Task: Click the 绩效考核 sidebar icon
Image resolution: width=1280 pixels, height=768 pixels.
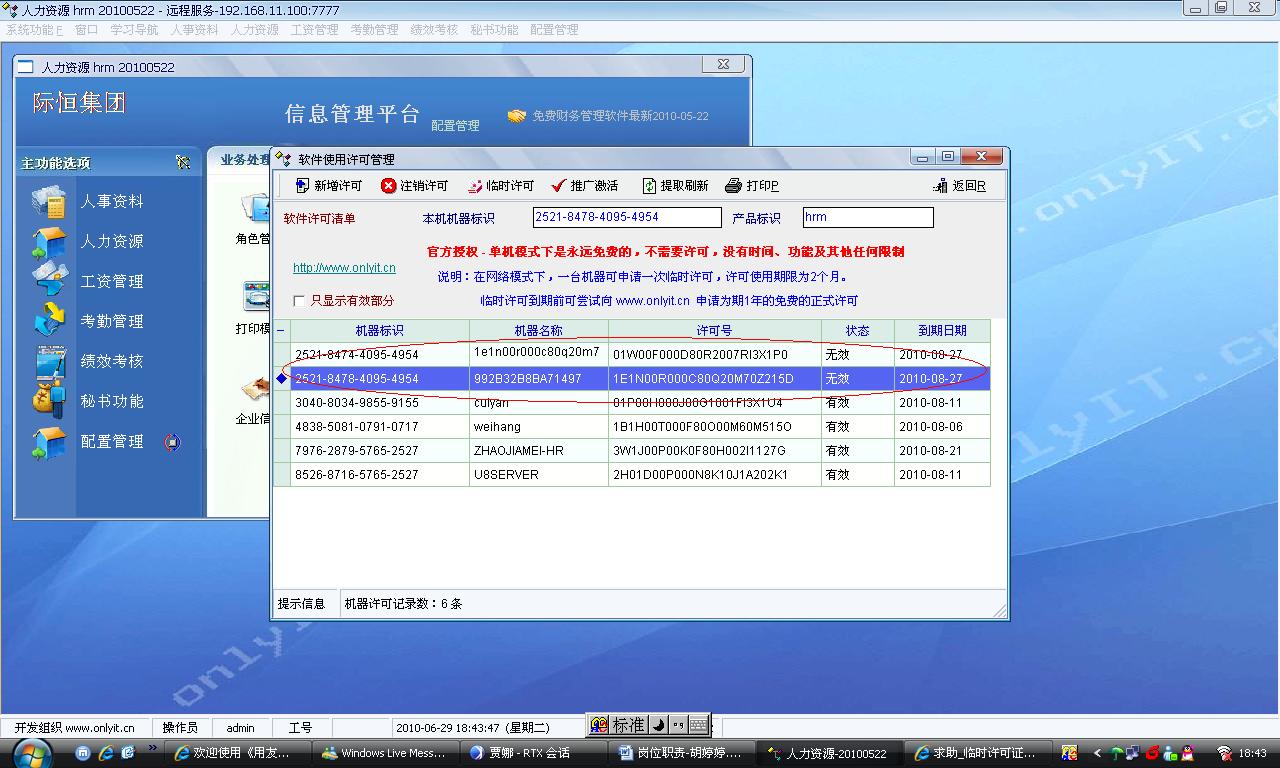Action: [x=49, y=361]
